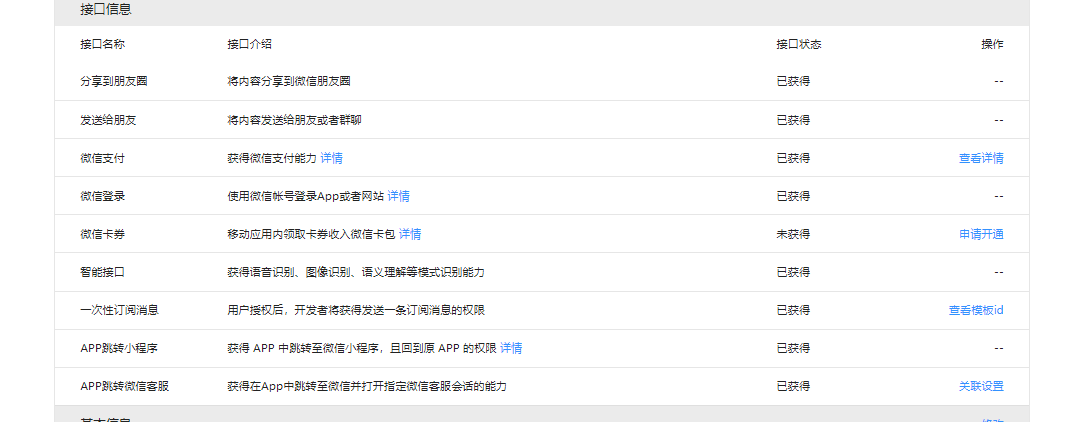Image resolution: width=1087 pixels, height=422 pixels.
Task: Click 未获得 status of 微信卡券
Action: point(793,234)
